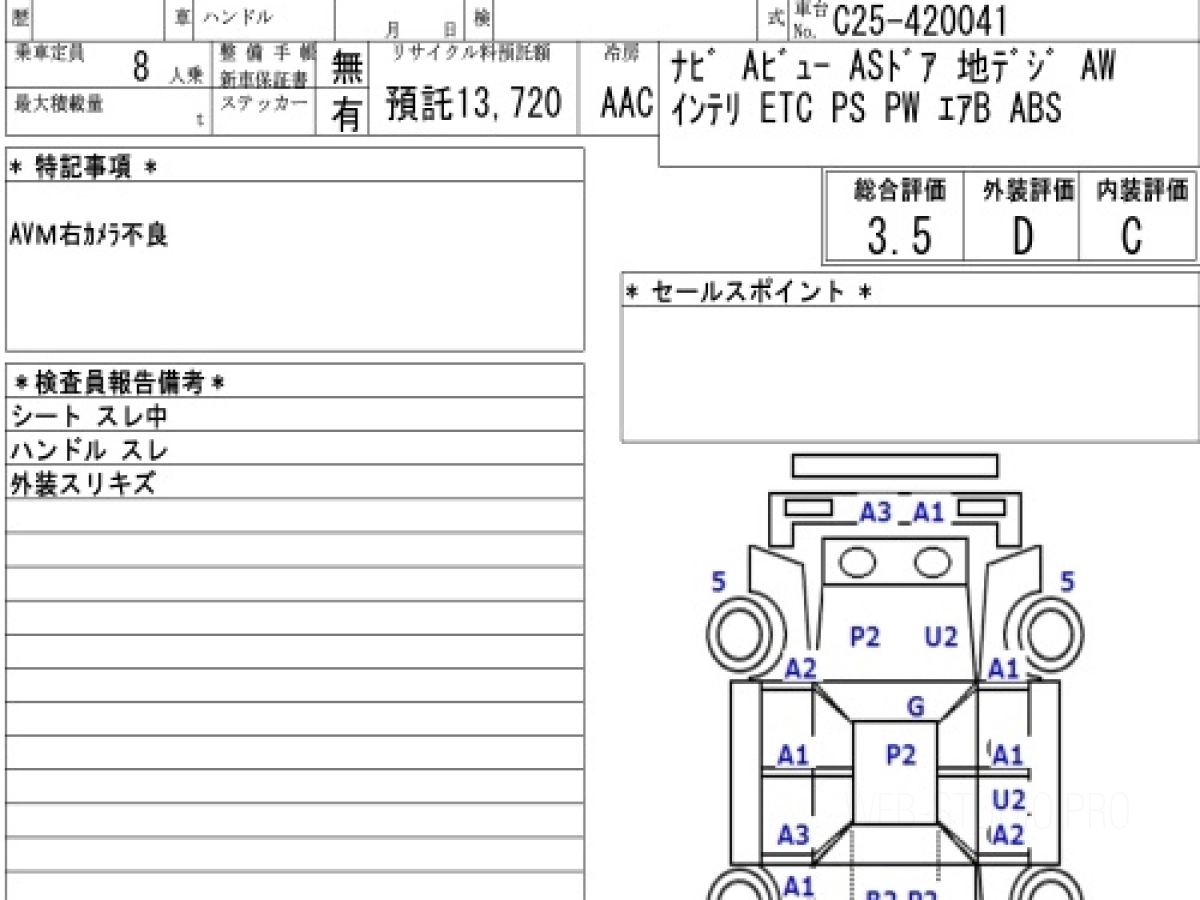Click the *検査員報告備考* heading
The width and height of the screenshot is (1200, 900).
coord(119,382)
